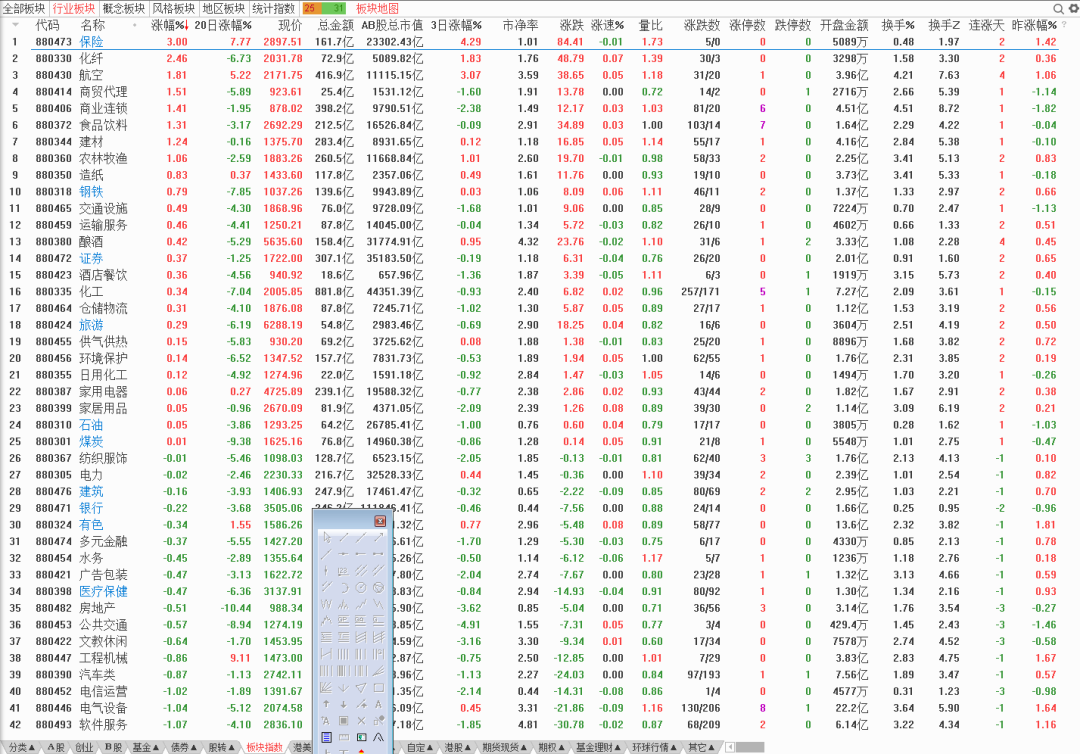Select the pointer tool in drawing palette
The height and width of the screenshot is (754, 1080).
point(326,538)
